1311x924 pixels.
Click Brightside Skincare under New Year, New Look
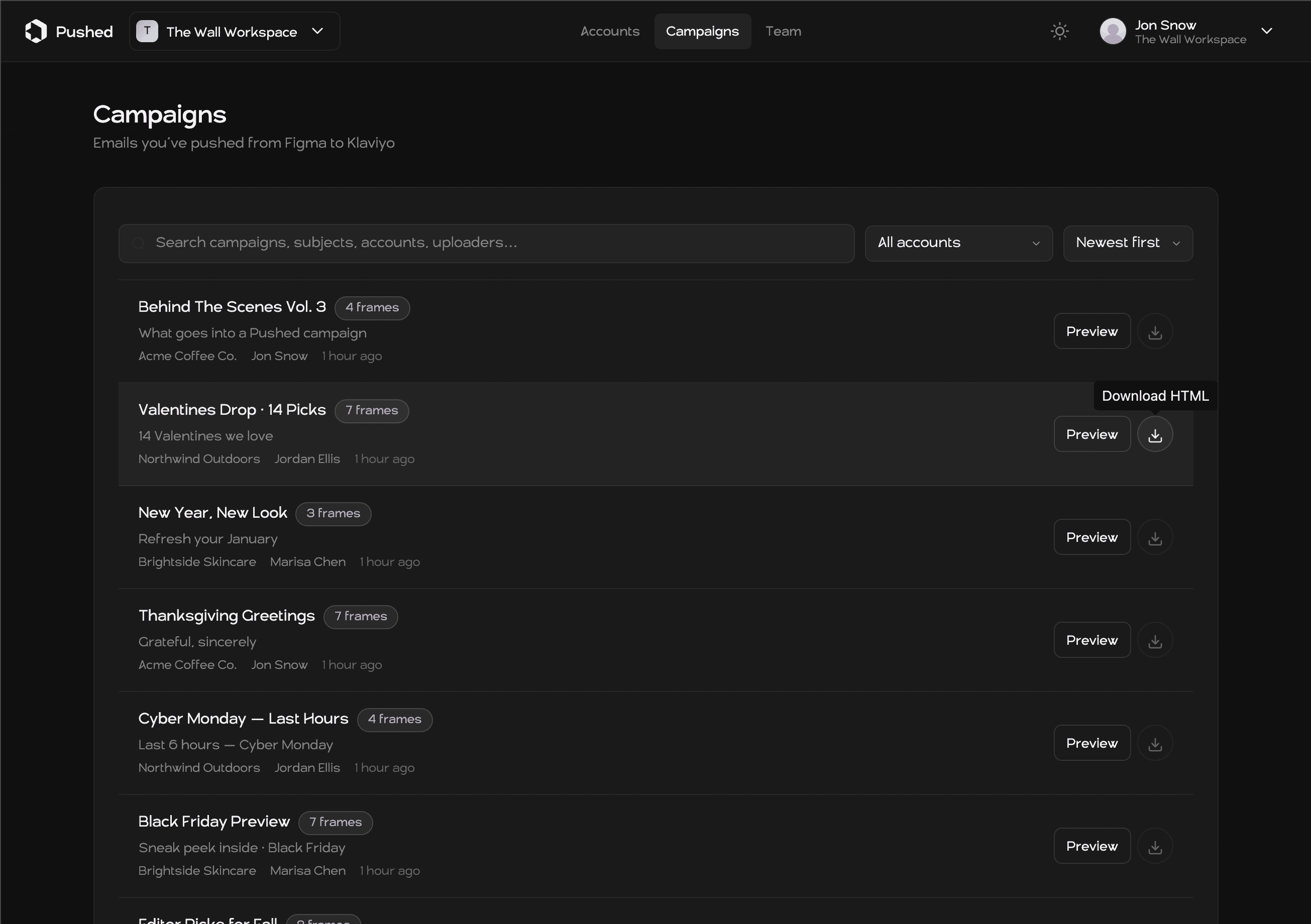click(x=197, y=562)
